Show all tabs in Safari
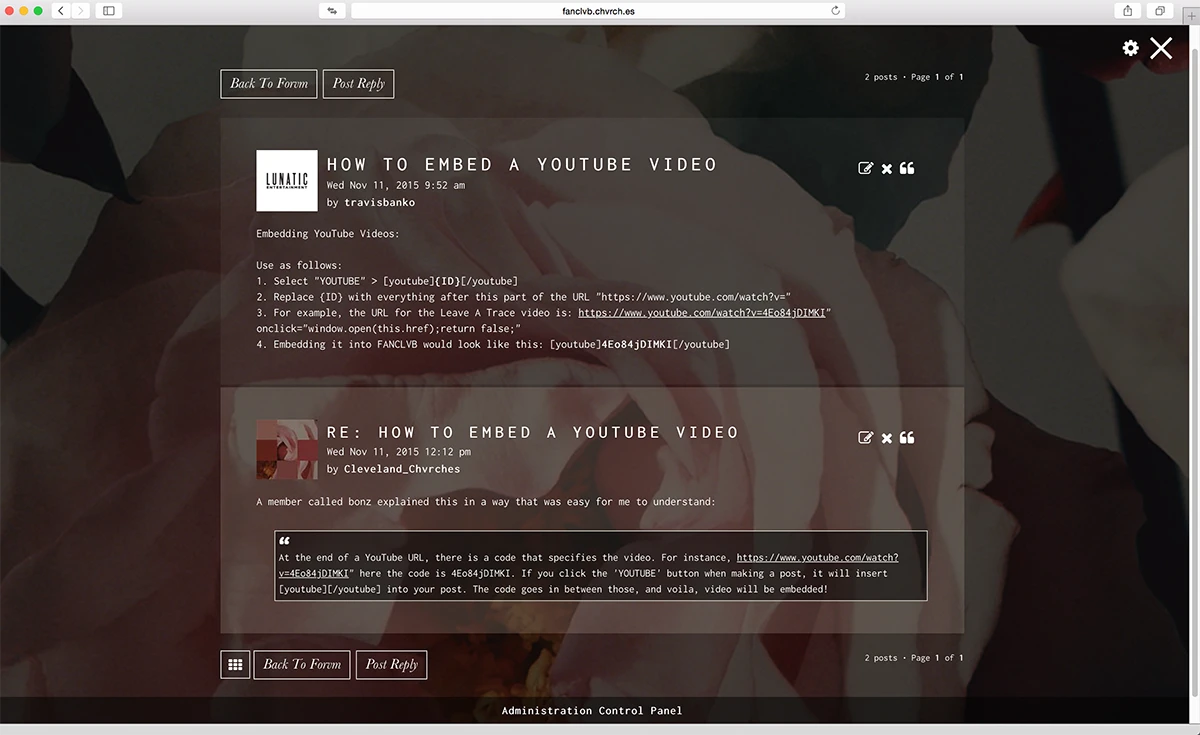This screenshot has width=1200, height=735. click(x=1160, y=10)
